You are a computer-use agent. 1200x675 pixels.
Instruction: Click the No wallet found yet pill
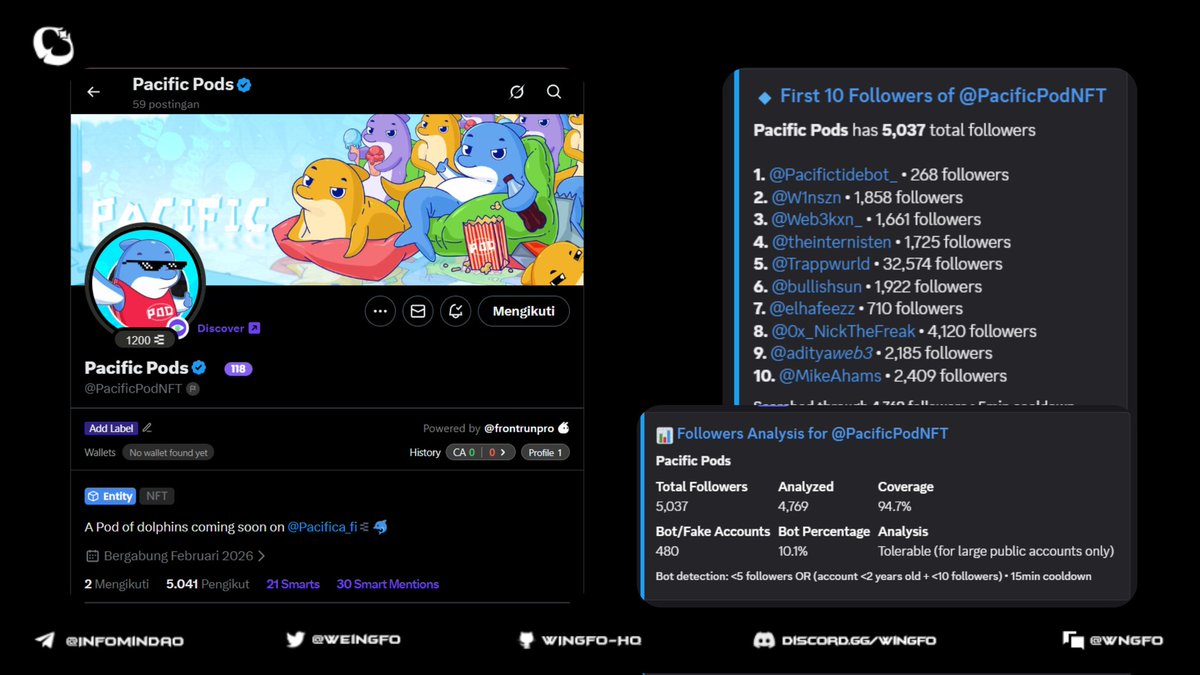168,452
